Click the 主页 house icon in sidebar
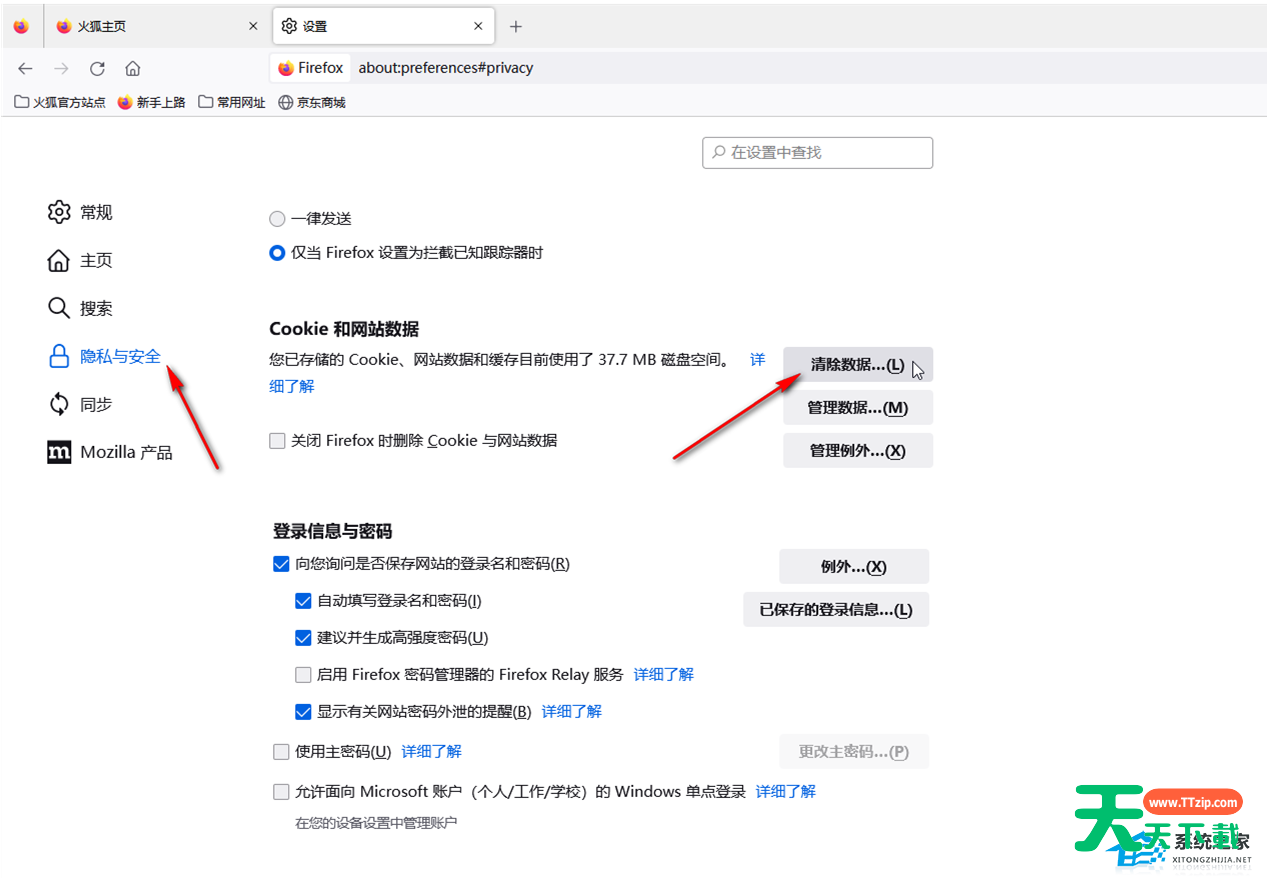The height and width of the screenshot is (878, 1267). 59,260
